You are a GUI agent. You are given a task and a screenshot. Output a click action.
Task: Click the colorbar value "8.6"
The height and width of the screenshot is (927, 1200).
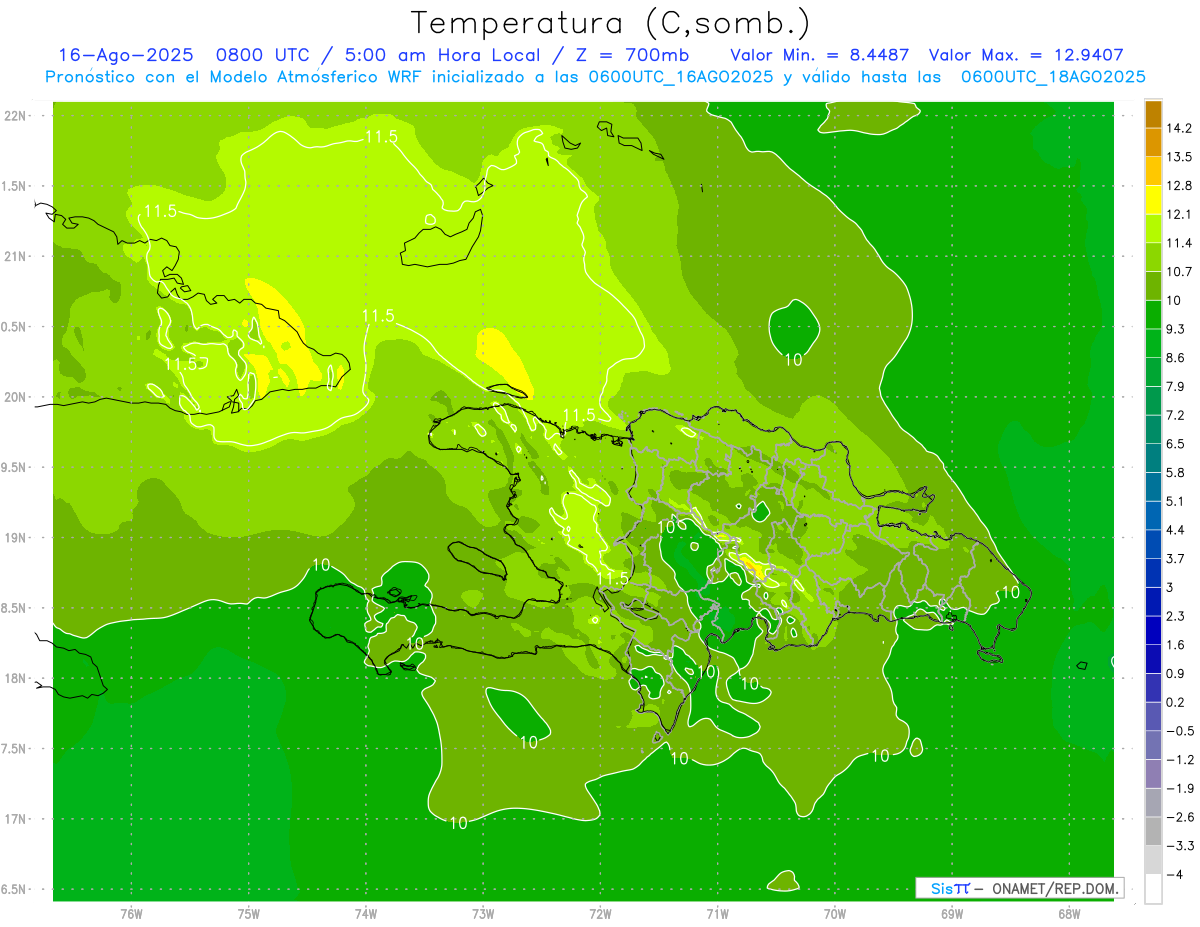tap(1176, 358)
